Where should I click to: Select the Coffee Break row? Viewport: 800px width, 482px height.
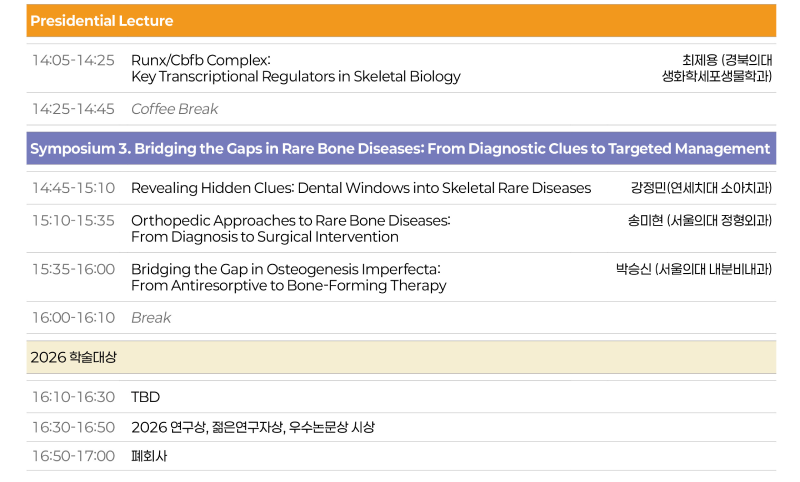(x=401, y=109)
